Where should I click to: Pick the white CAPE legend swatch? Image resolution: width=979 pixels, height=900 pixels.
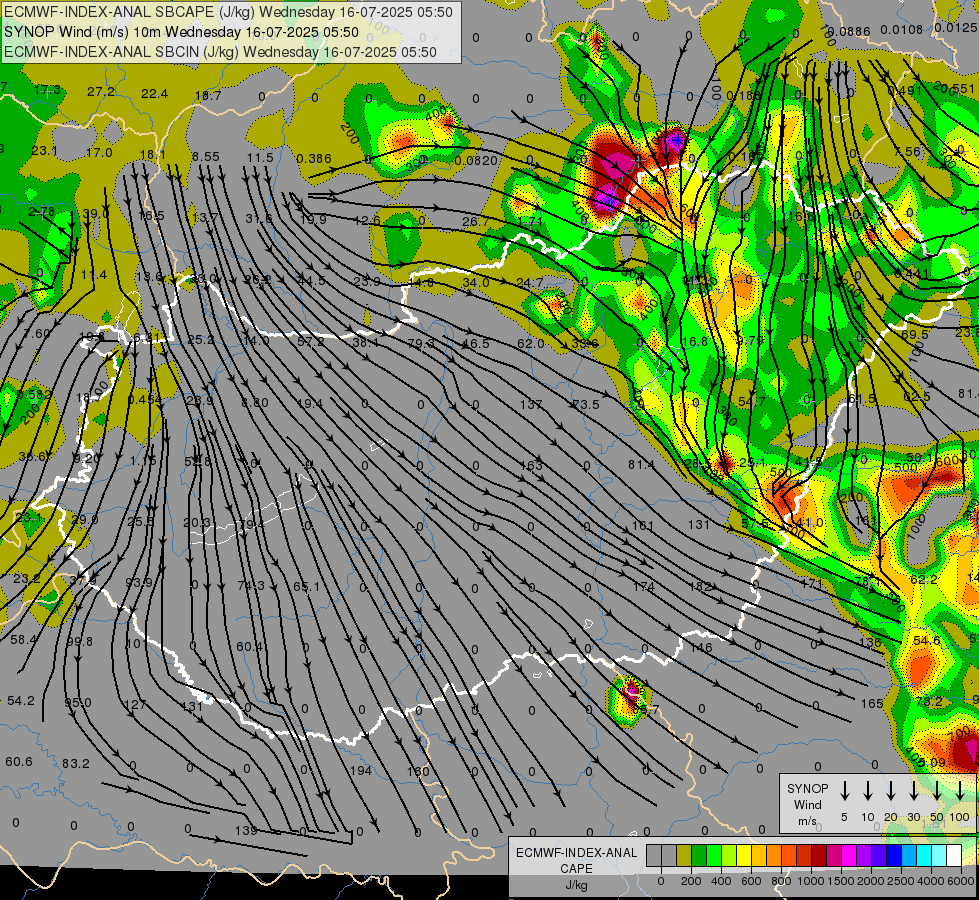click(955, 855)
